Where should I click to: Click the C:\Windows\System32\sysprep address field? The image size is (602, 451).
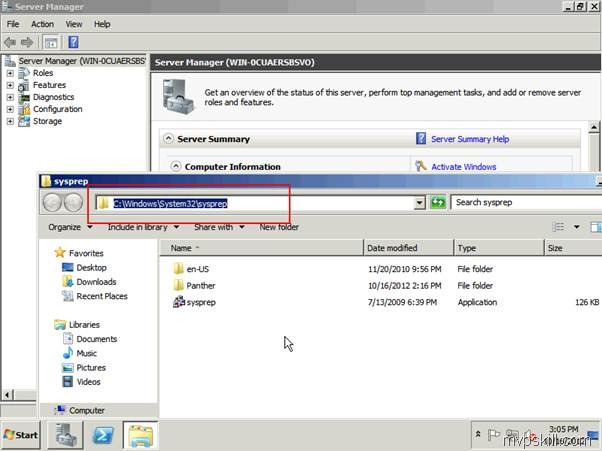pos(255,203)
